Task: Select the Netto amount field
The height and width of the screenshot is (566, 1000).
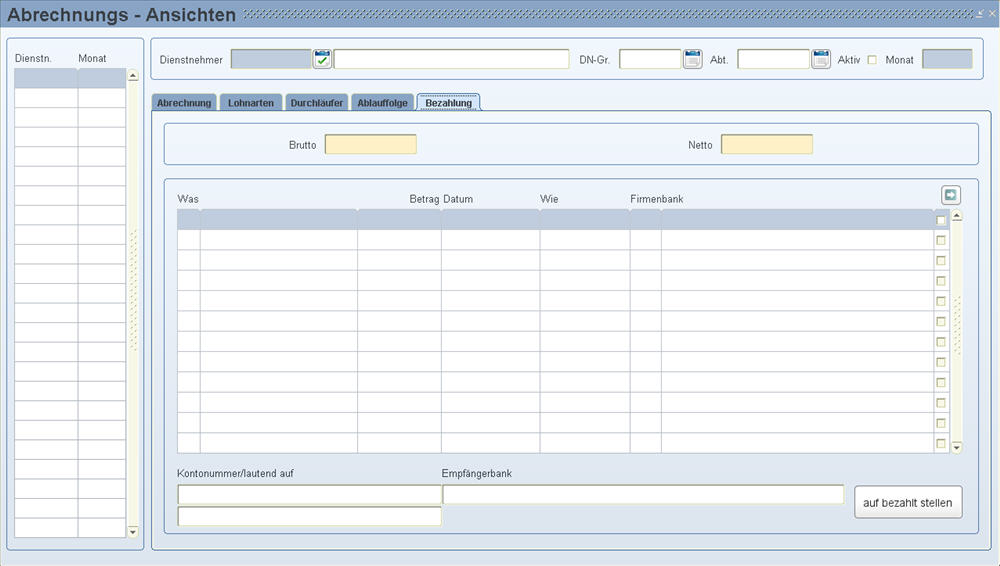Action: (766, 145)
